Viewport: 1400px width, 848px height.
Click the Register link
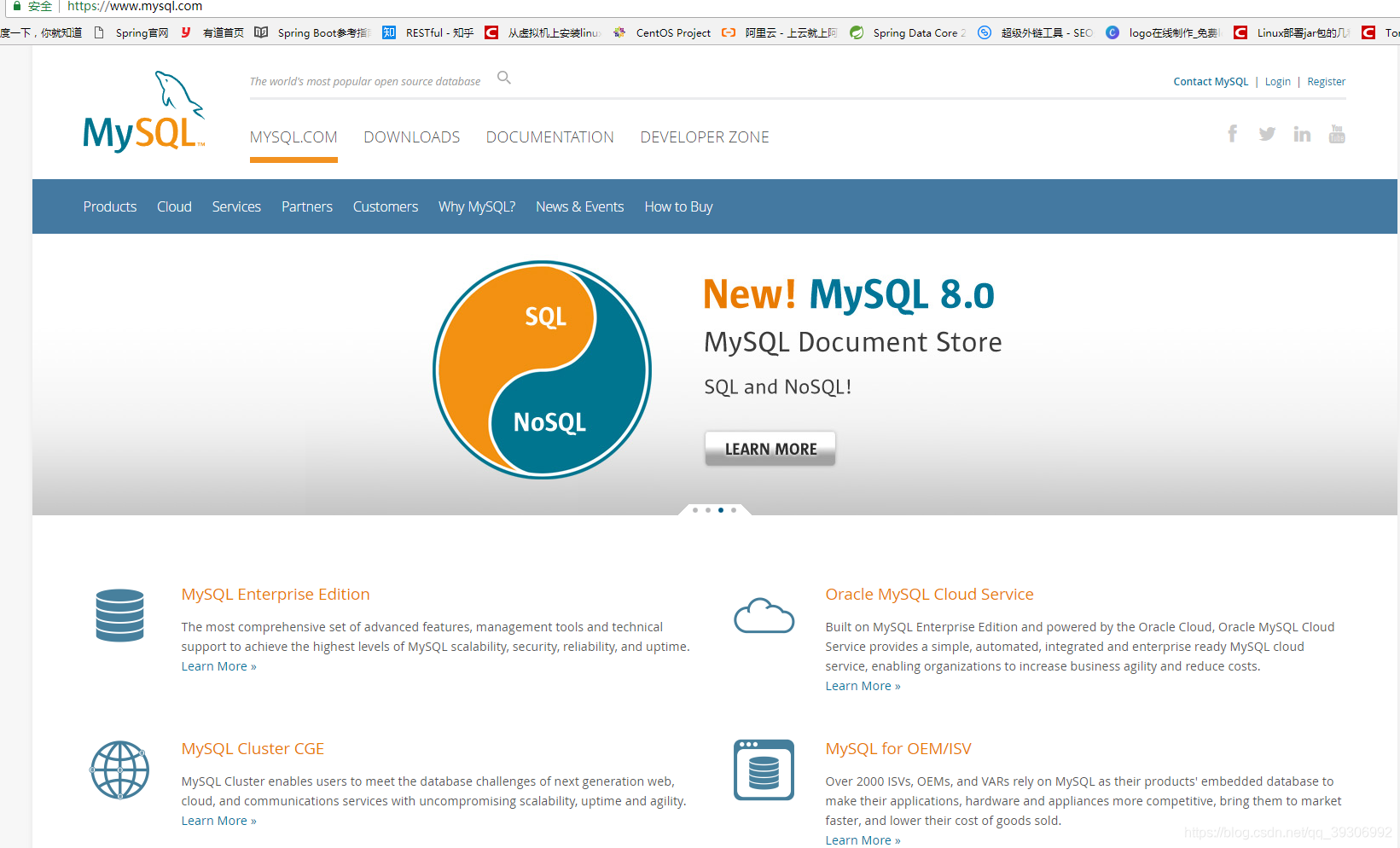pyautogui.click(x=1326, y=82)
